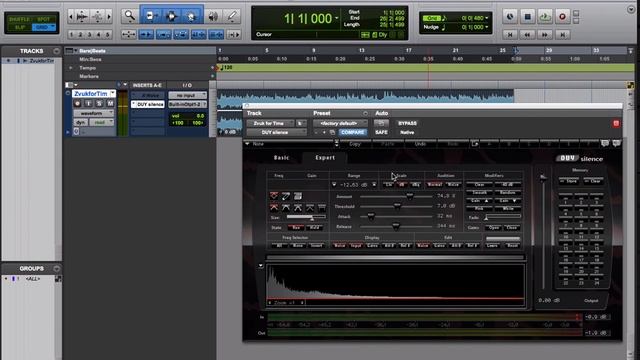Click the automation enable icon under Auto
The image size is (640, 360).
pyautogui.click(x=382, y=123)
